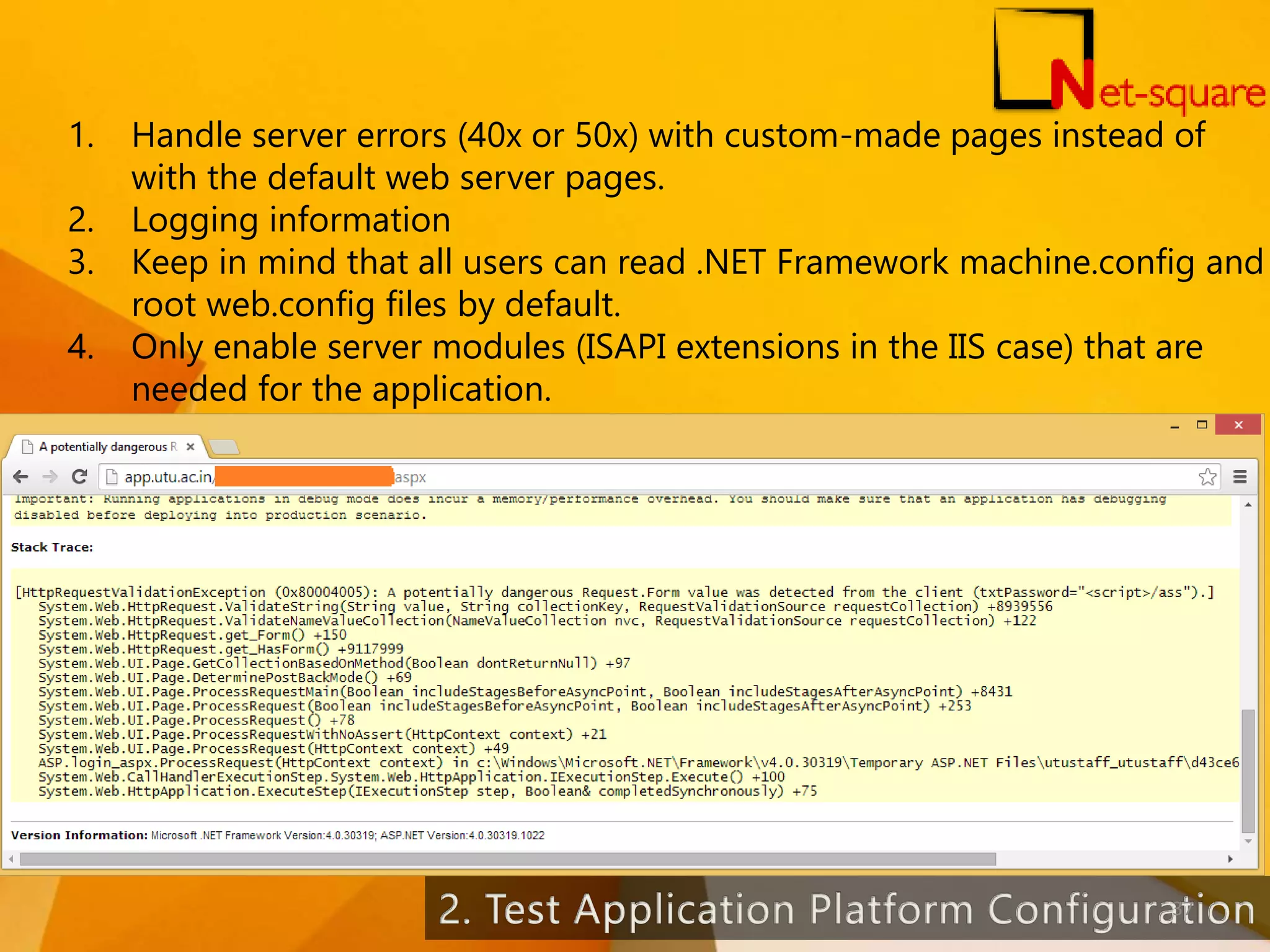
Task: Click the 'GetCollectionBasedOnMethod' stack line
Action: (334, 664)
